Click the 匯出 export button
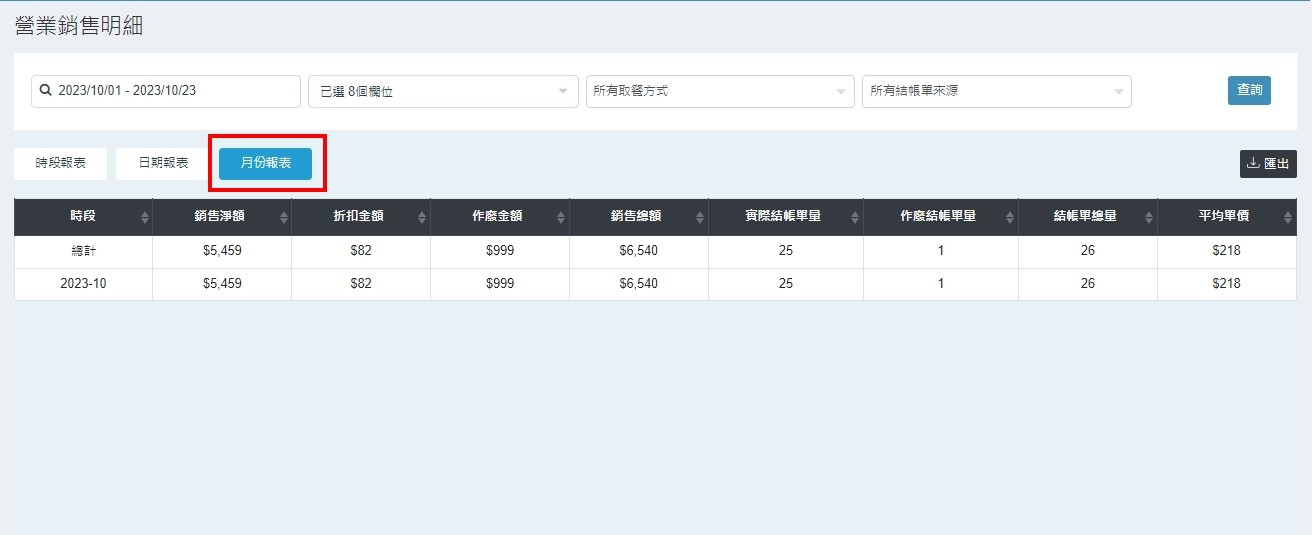 click(x=1268, y=164)
